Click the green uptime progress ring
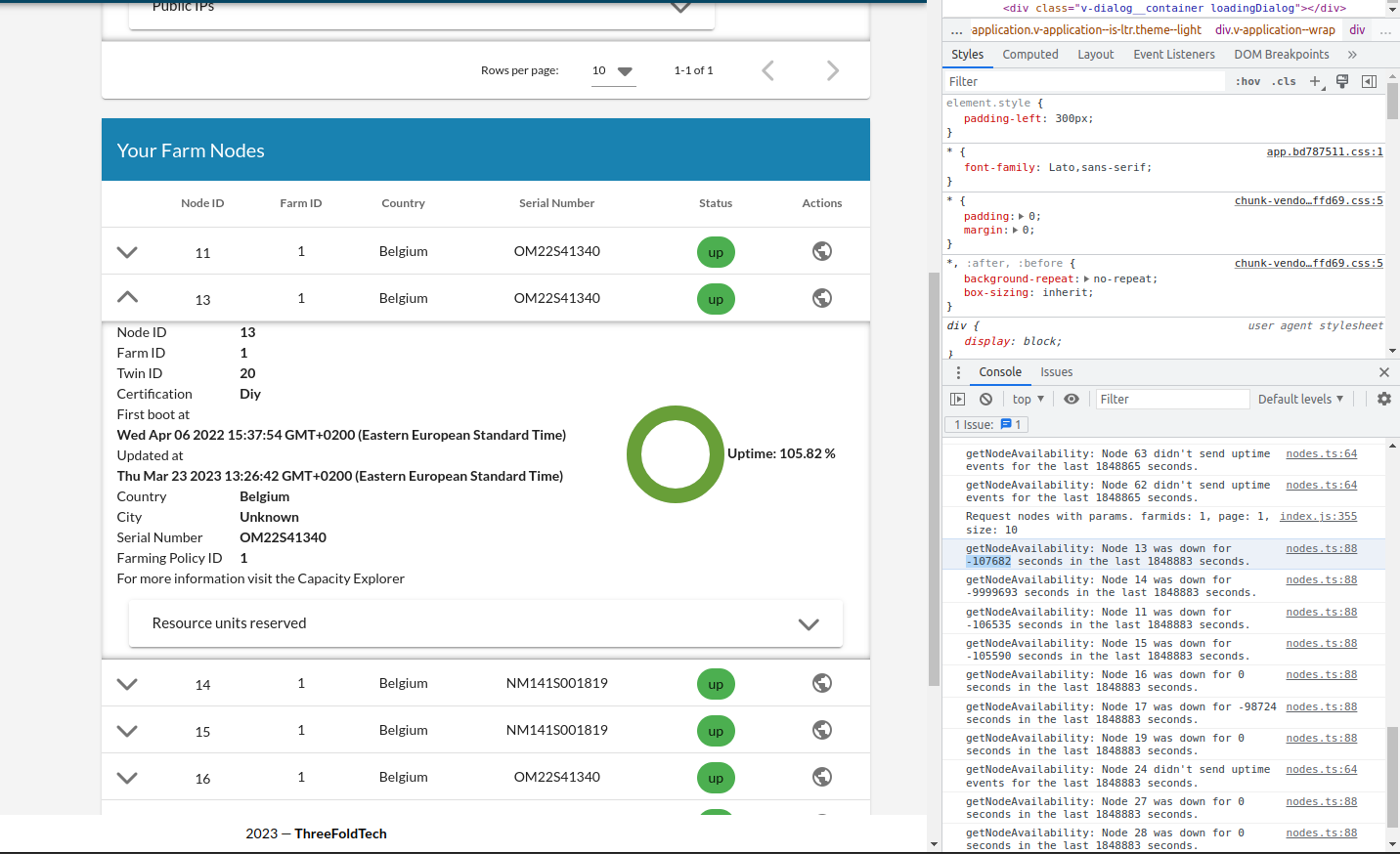Image resolution: width=1400 pixels, height=854 pixels. (675, 453)
